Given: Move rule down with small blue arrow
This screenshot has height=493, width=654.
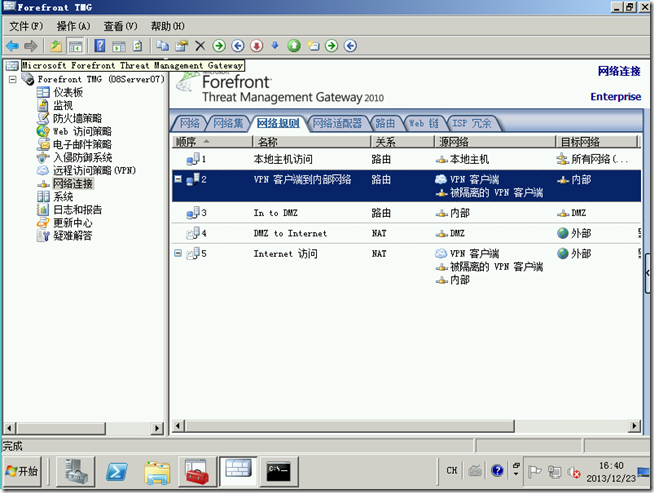Looking at the screenshot, I should [275, 45].
